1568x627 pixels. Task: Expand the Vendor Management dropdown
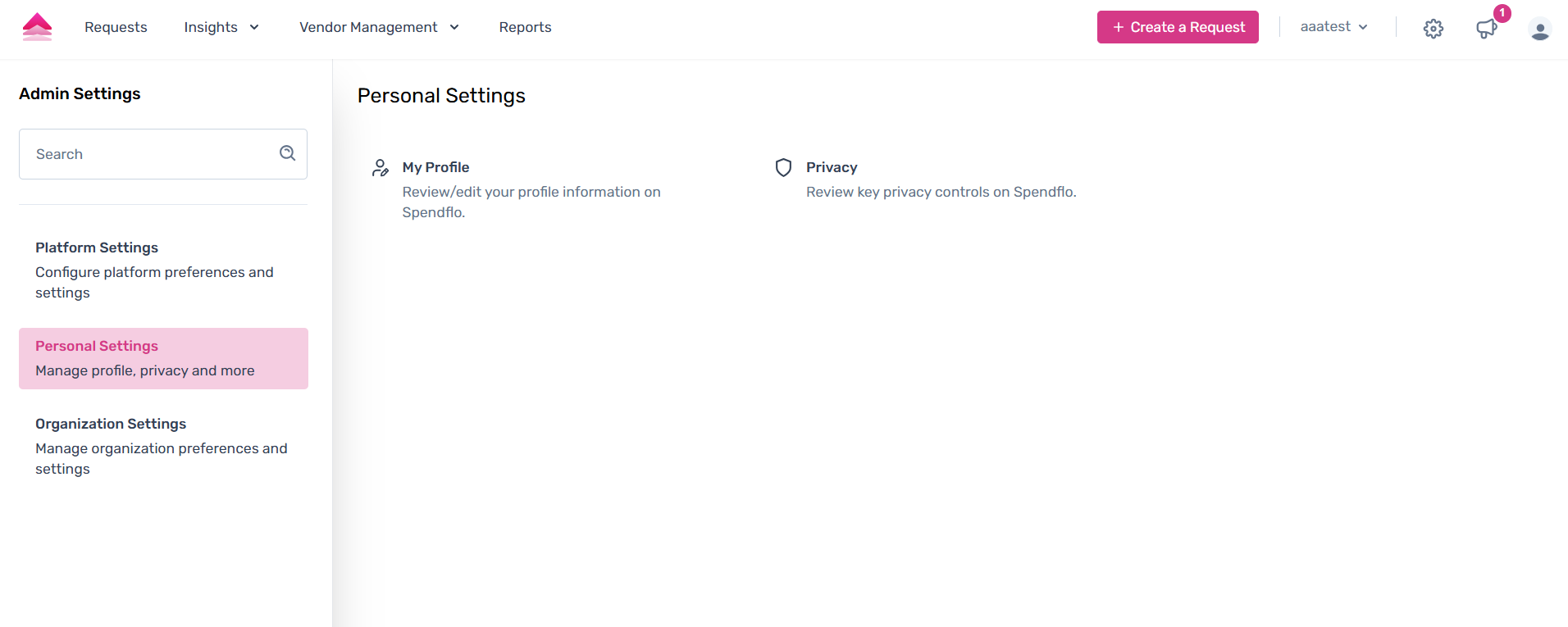pos(379,27)
